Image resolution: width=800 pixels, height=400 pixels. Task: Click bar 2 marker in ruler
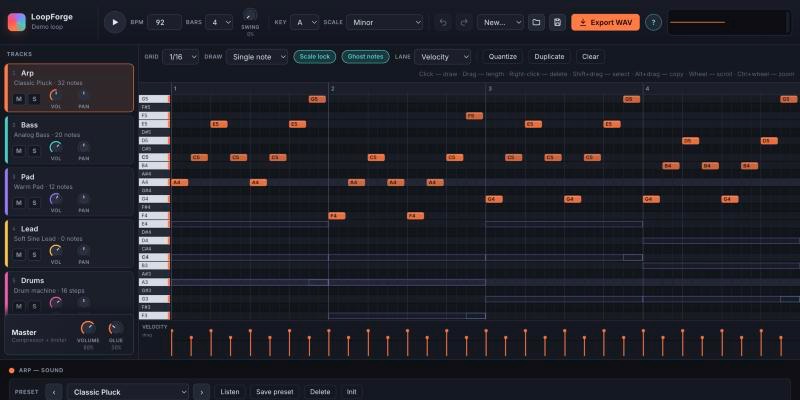click(333, 89)
